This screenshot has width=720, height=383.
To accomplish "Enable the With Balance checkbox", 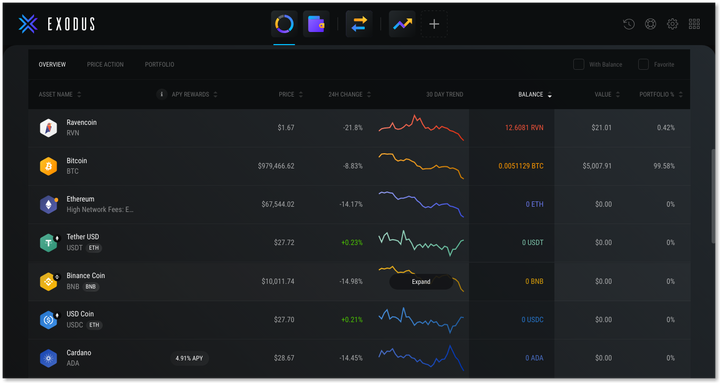I will 579,64.
